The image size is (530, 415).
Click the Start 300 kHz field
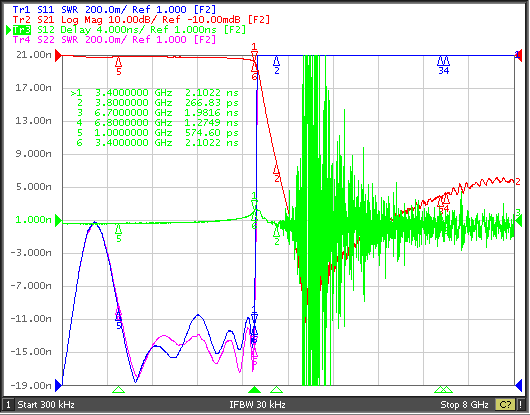[46, 405]
